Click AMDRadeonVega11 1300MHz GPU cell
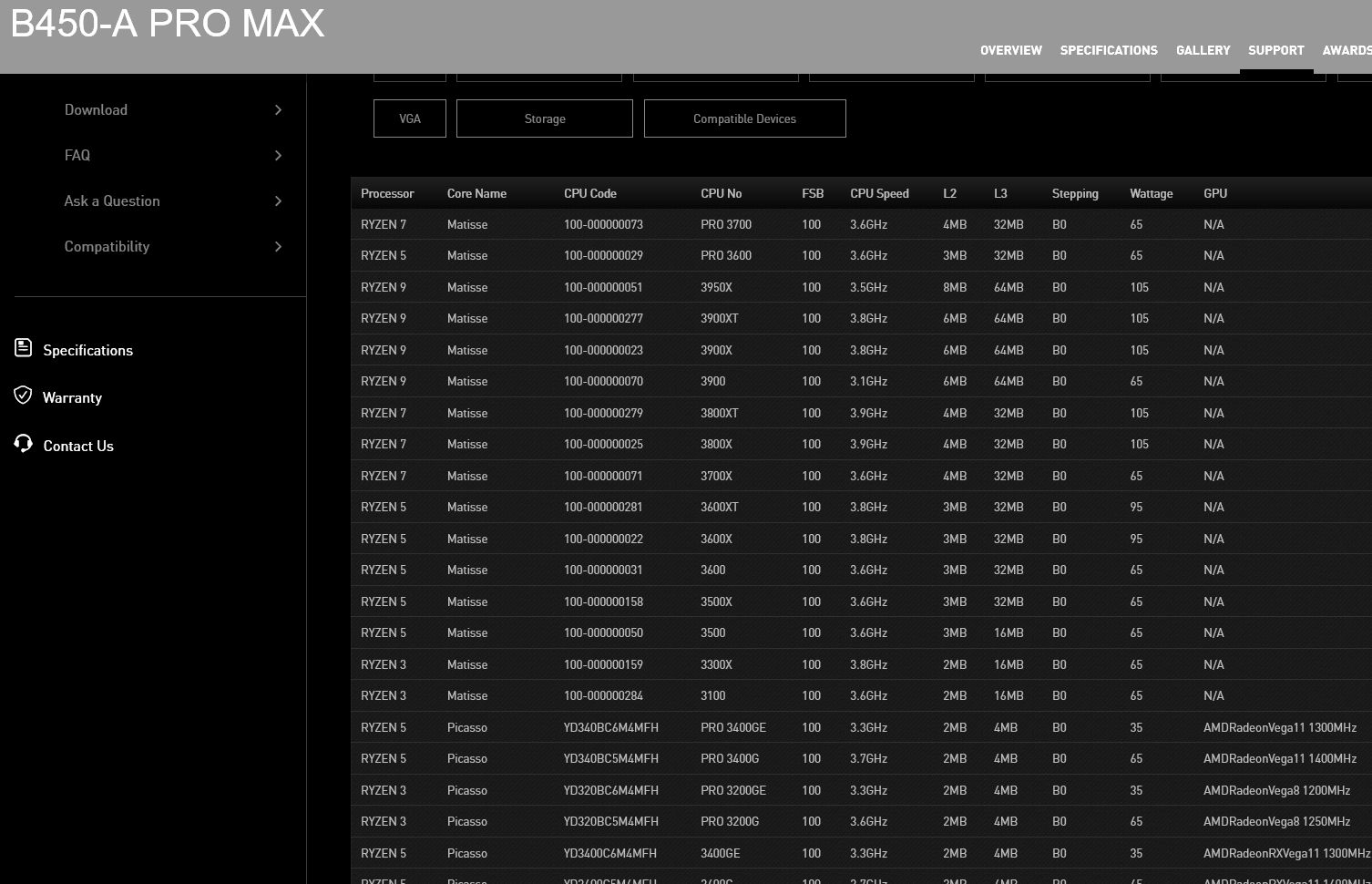1372x884 pixels. coord(1280,727)
